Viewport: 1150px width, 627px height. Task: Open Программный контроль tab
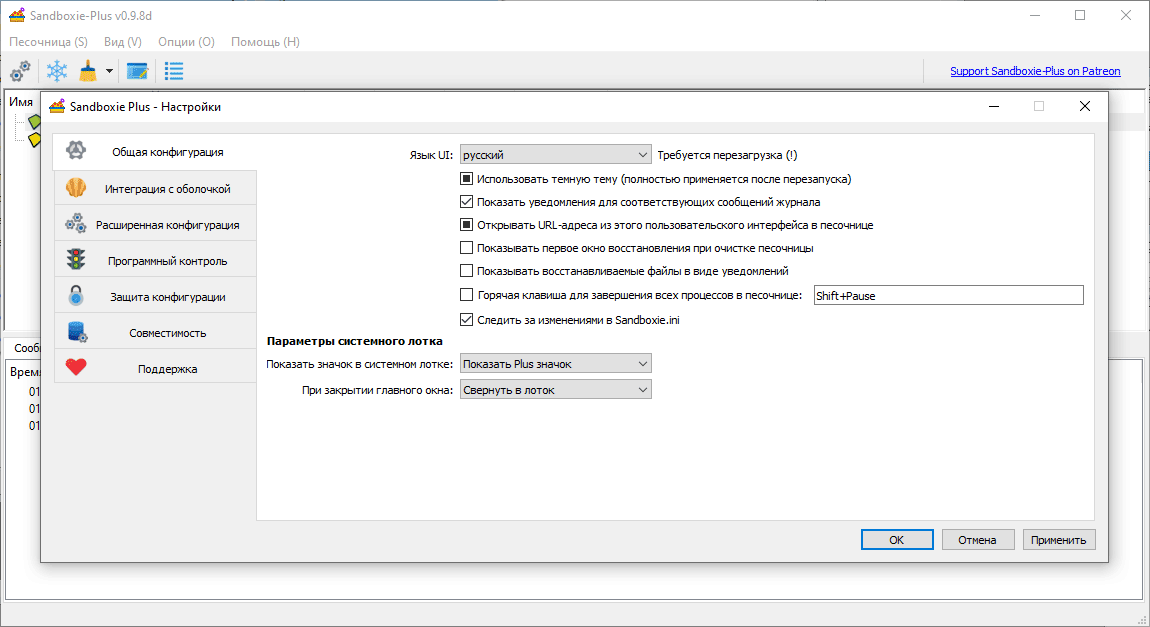(155, 260)
